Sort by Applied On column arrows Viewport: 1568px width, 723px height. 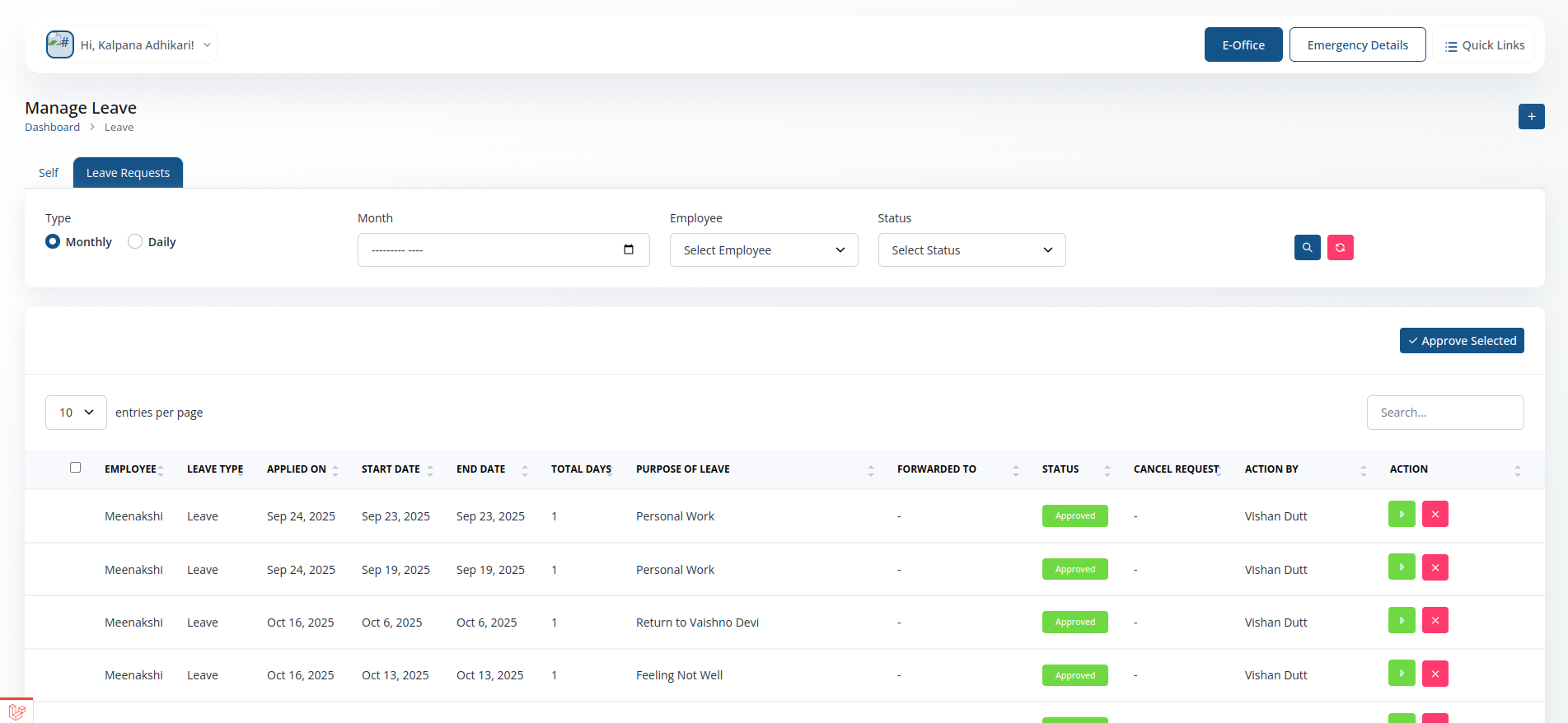tap(335, 470)
